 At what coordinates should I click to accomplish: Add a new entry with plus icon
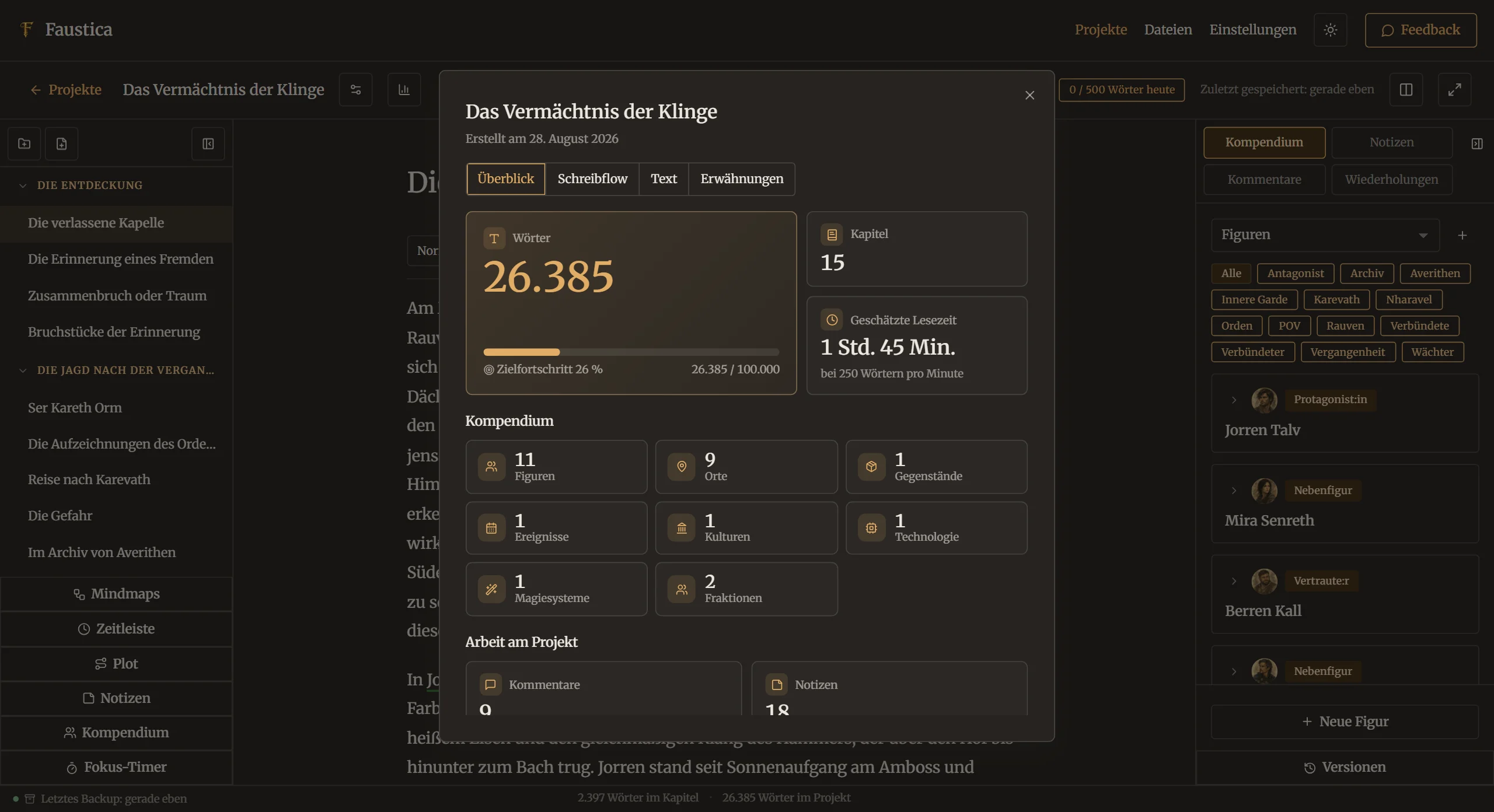pos(1462,235)
